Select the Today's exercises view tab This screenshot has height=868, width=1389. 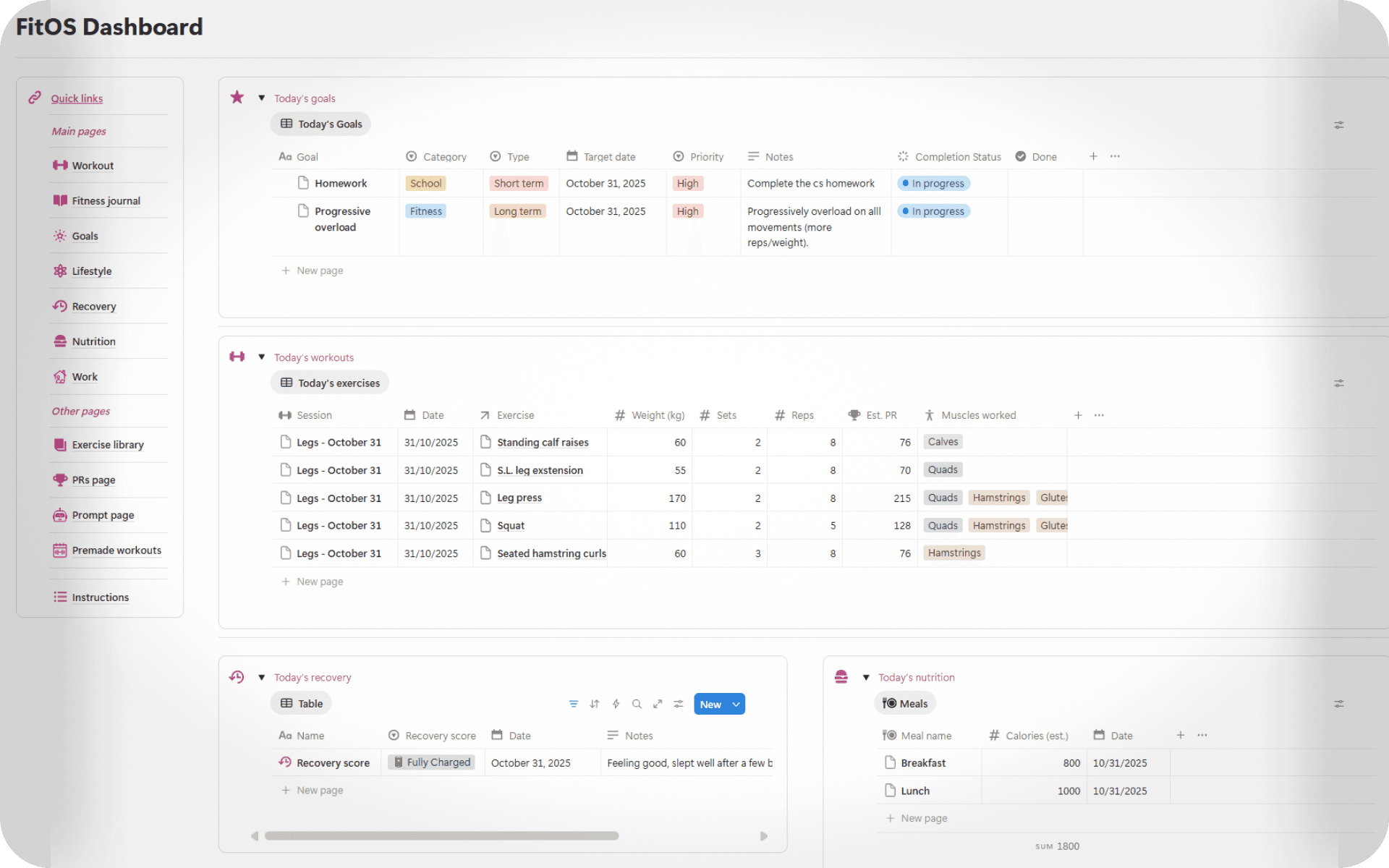click(x=330, y=383)
